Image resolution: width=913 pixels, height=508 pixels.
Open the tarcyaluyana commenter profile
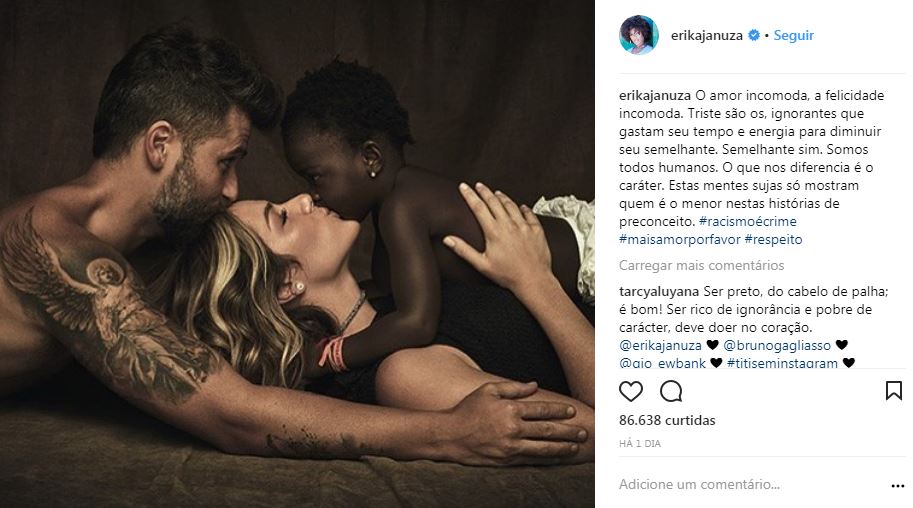(x=659, y=291)
